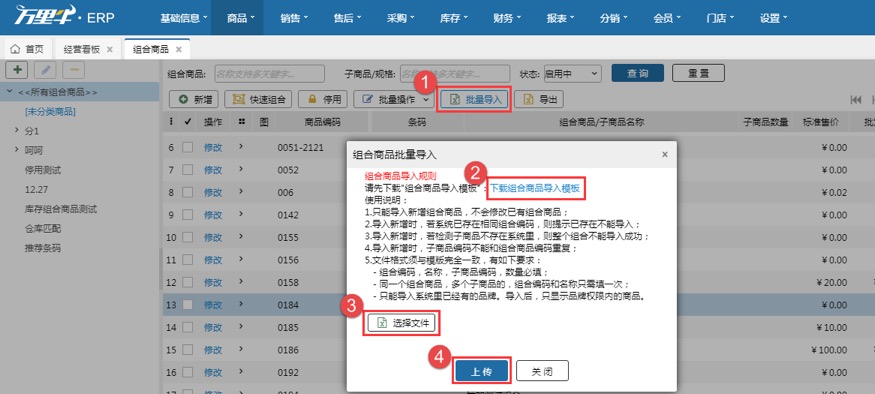
Task: Select the [未分类商品] category
Action: pyautogui.click(x=50, y=112)
